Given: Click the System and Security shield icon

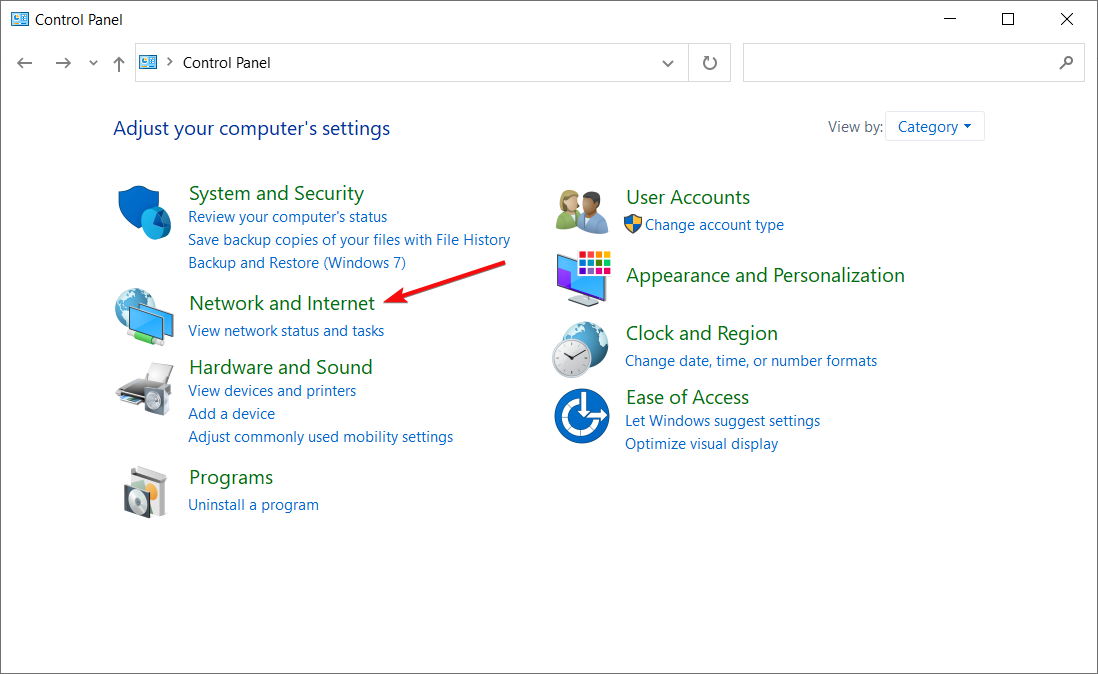Looking at the screenshot, I should pyautogui.click(x=145, y=212).
